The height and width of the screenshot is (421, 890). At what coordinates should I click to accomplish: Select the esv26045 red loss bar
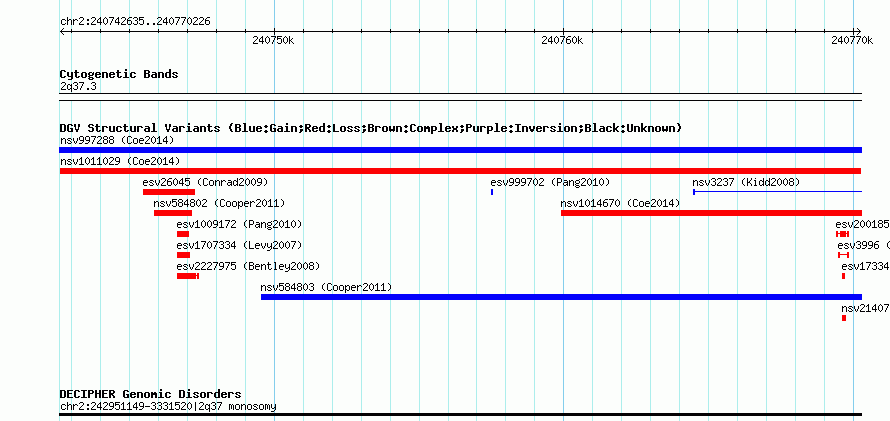(169, 192)
